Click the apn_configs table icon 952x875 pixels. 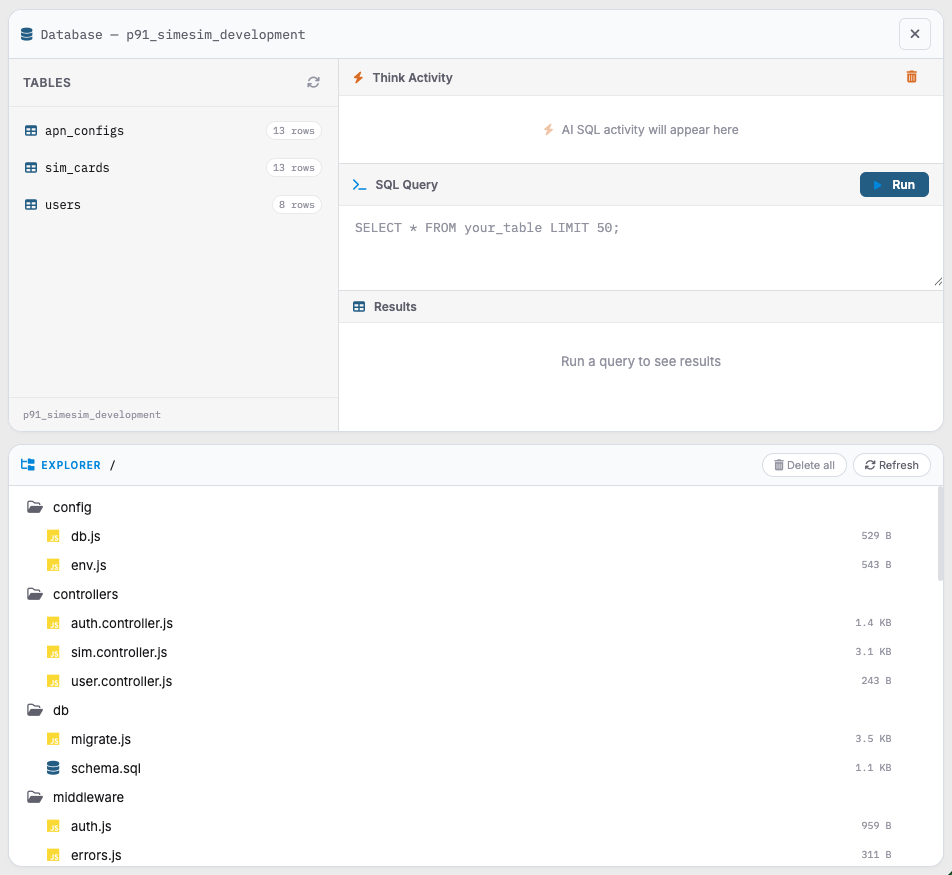[x=31, y=131]
